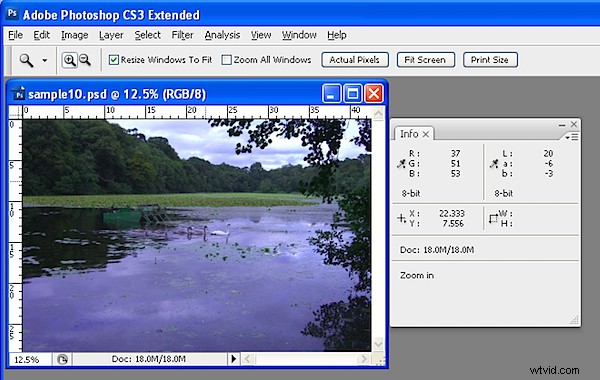The height and width of the screenshot is (380, 600).
Task: Click the X value 22.333 readout
Action: tap(452, 214)
